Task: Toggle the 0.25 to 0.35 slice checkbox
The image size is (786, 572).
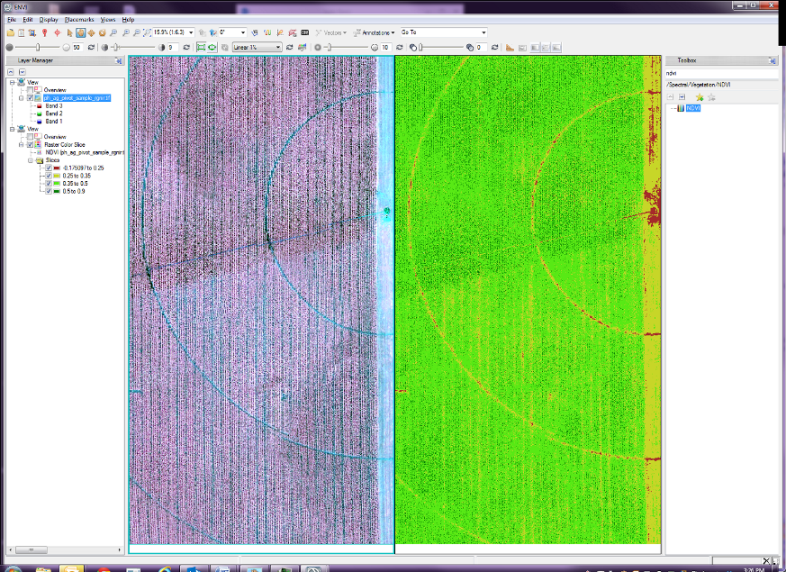Action: click(49, 175)
